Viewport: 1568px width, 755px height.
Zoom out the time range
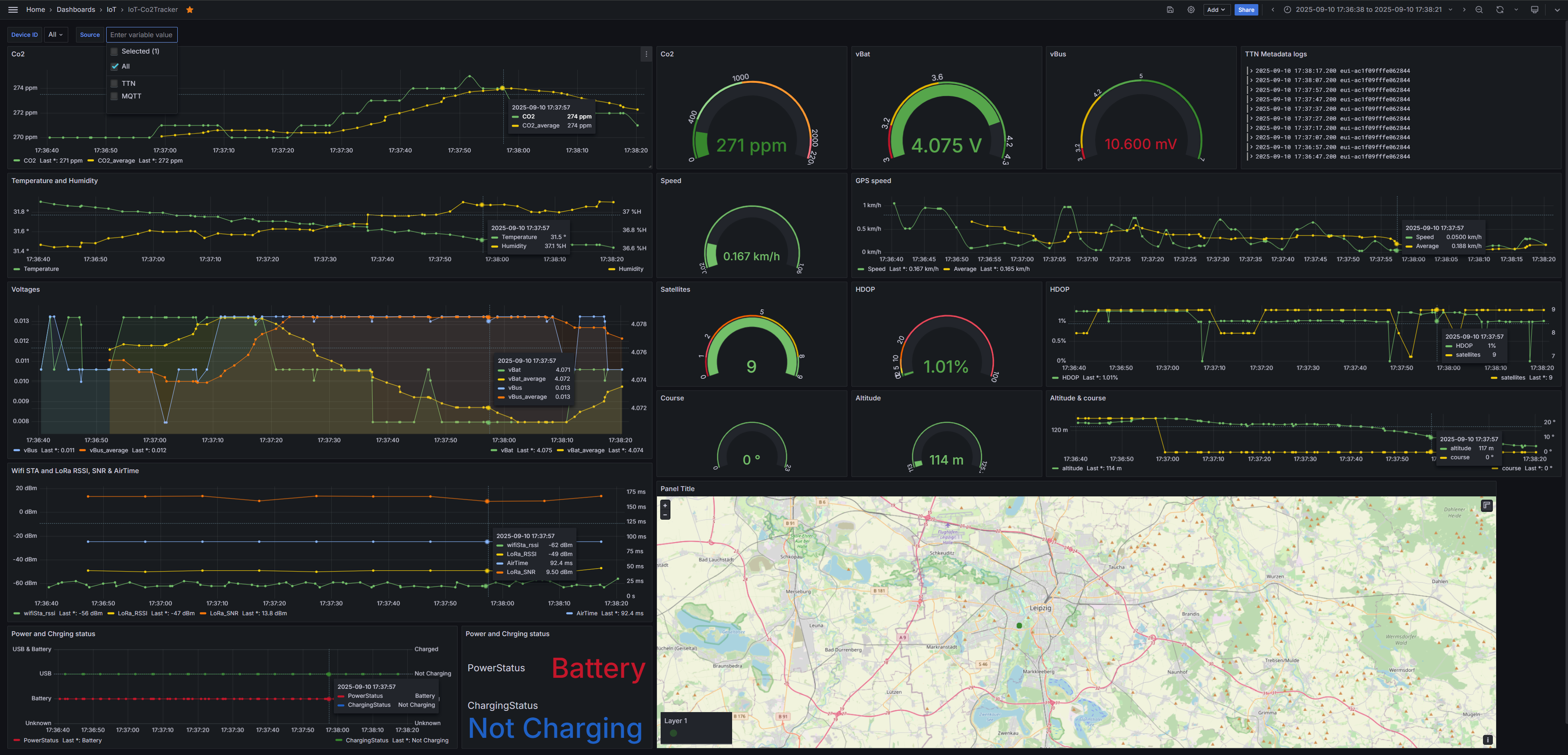click(1479, 9)
